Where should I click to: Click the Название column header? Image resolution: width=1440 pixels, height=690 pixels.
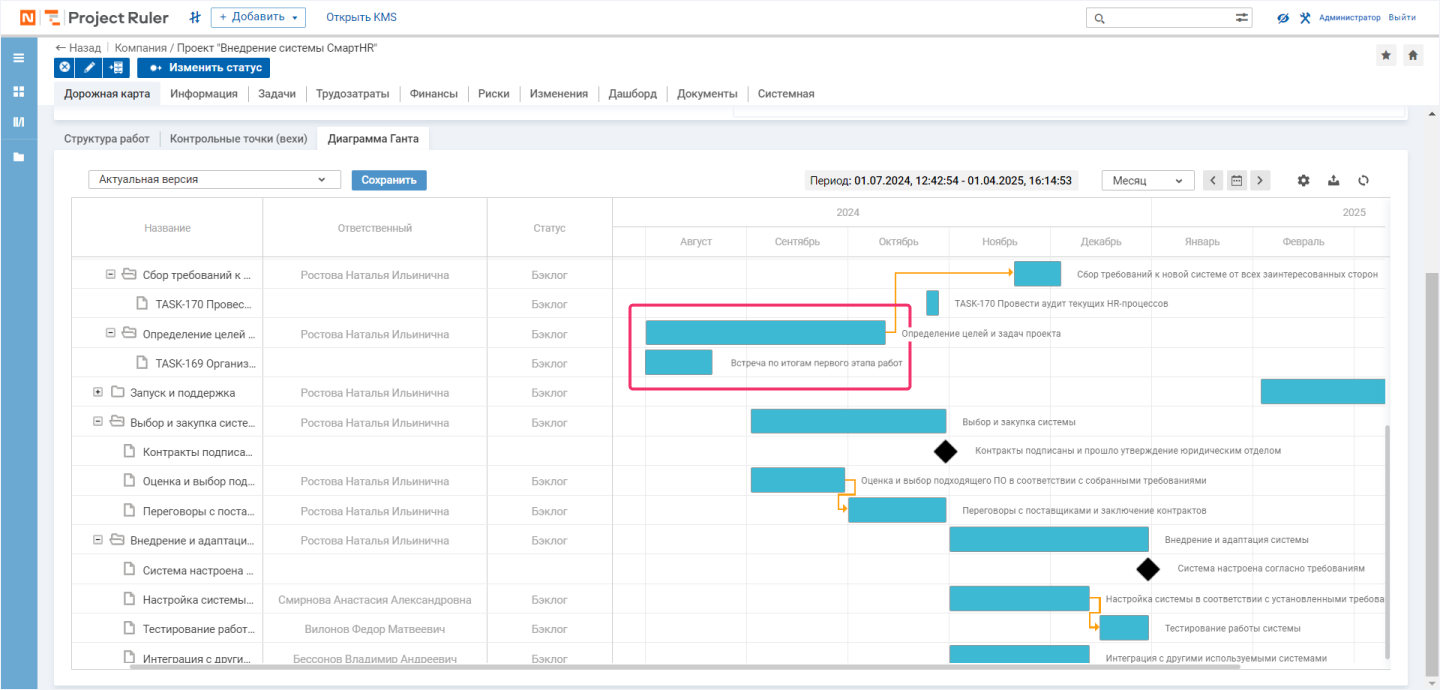click(167, 228)
